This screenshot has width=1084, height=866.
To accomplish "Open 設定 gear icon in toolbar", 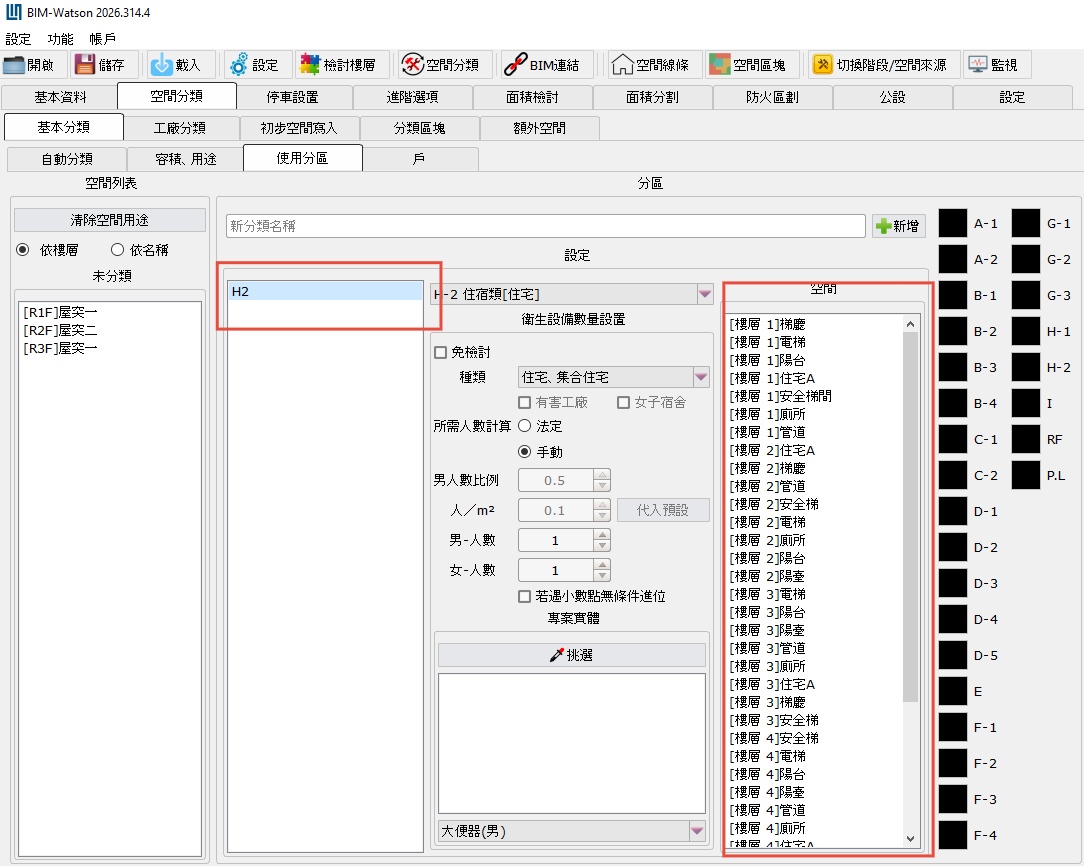I will pyautogui.click(x=238, y=65).
